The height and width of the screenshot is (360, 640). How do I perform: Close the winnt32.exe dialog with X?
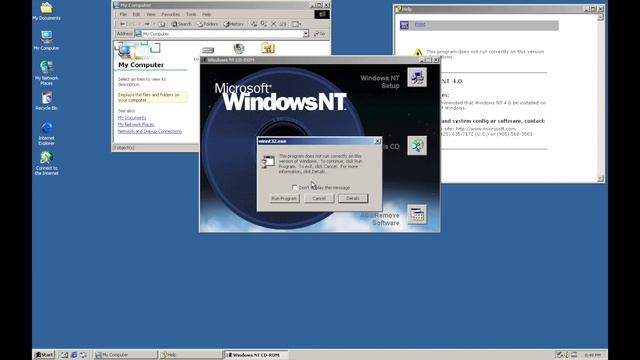click(378, 141)
